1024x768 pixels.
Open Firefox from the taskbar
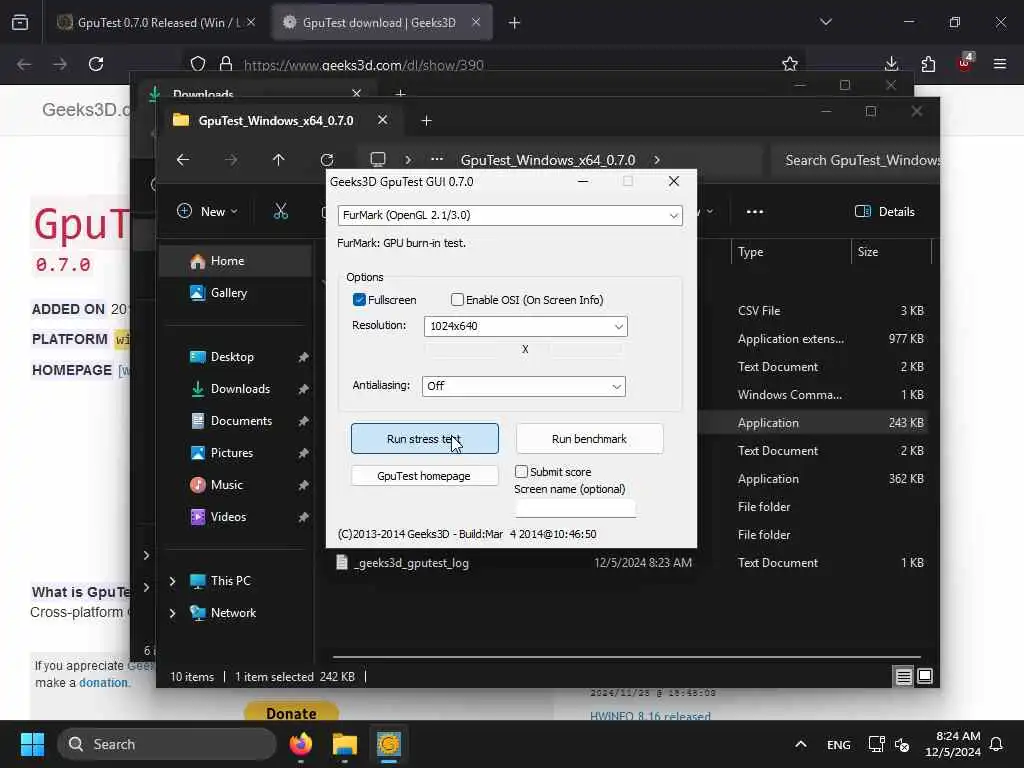301,744
